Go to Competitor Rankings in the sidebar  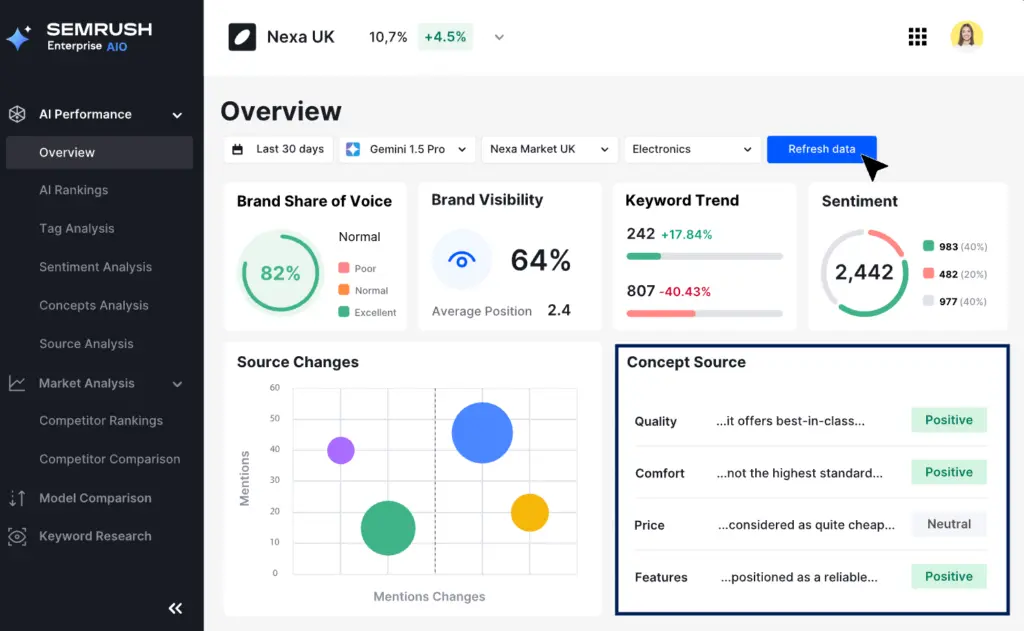pyautogui.click(x=103, y=421)
